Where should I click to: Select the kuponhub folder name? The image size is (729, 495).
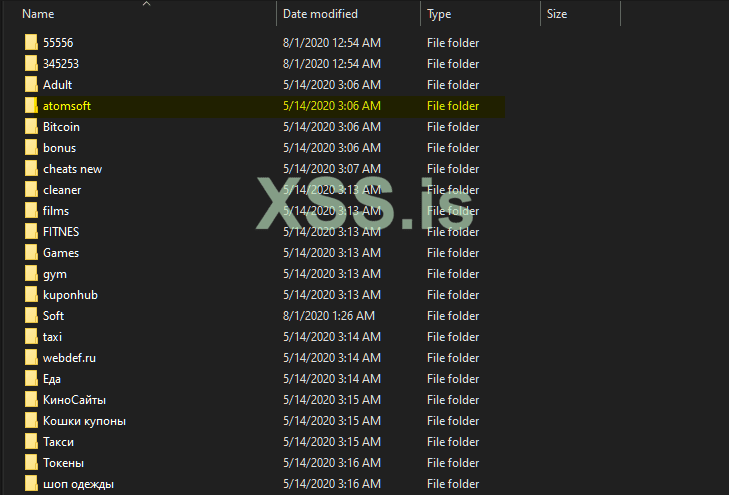point(70,295)
